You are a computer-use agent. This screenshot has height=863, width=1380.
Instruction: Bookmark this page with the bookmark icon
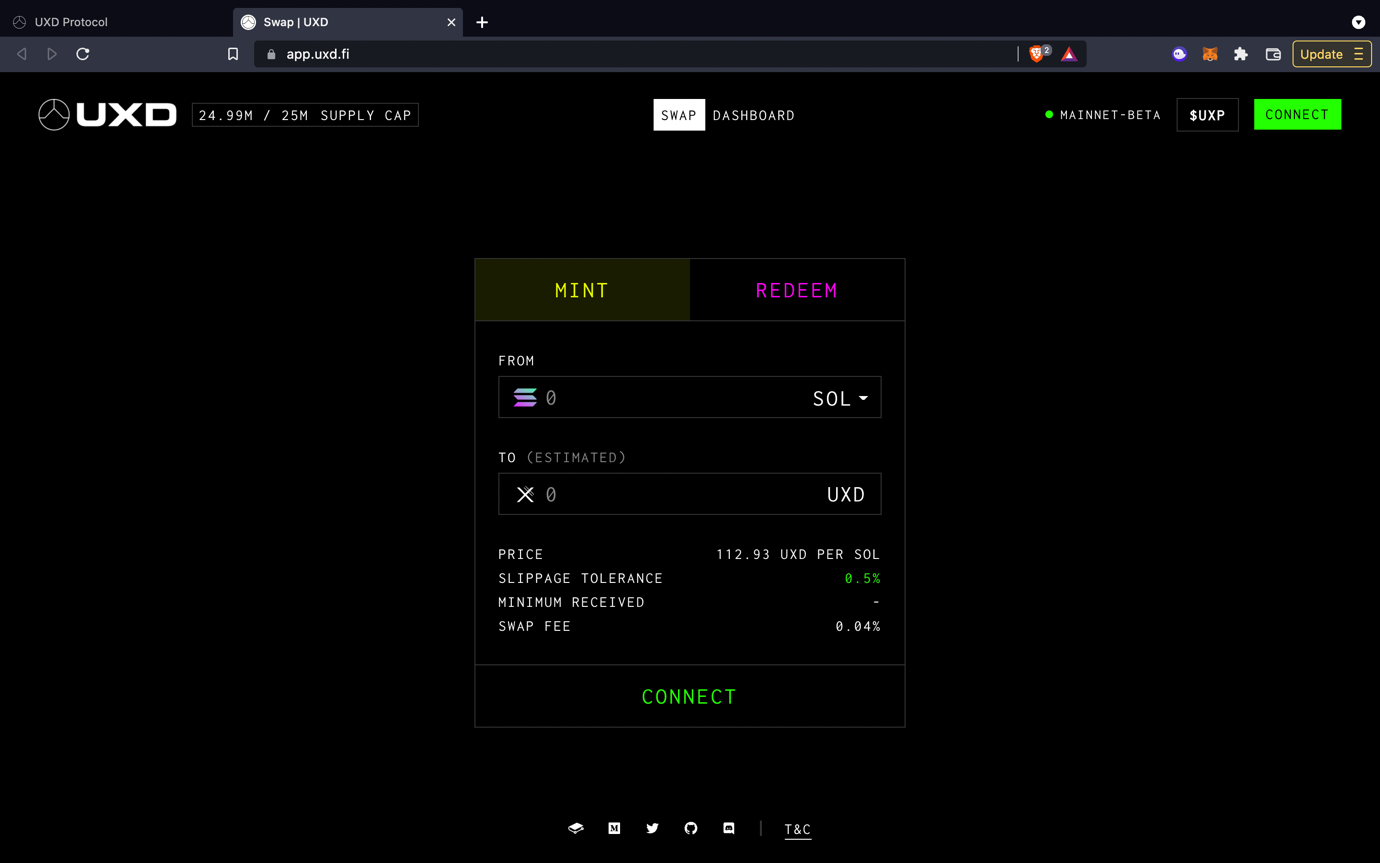pyautogui.click(x=233, y=54)
